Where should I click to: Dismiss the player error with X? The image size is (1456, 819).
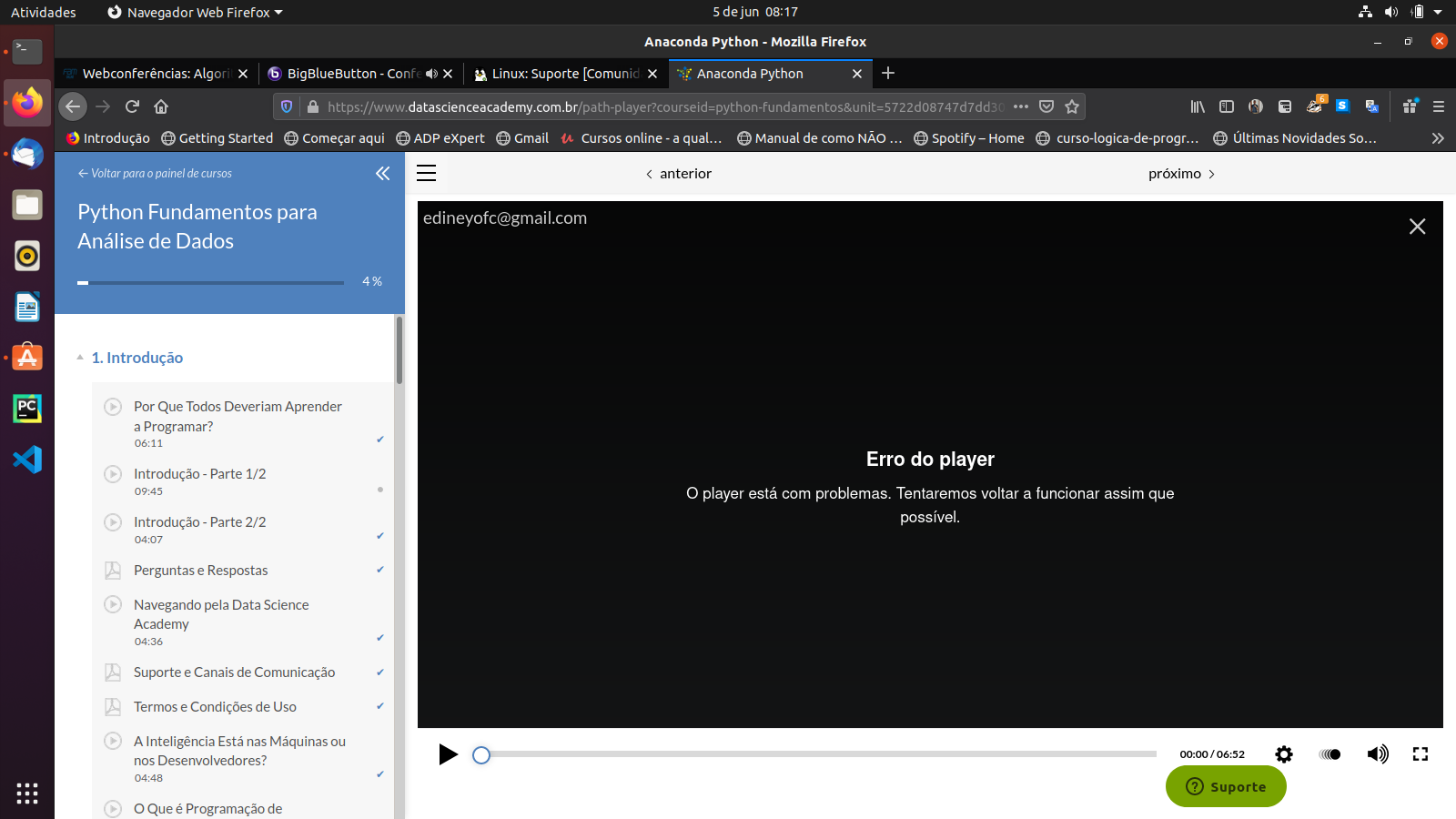pyautogui.click(x=1417, y=227)
